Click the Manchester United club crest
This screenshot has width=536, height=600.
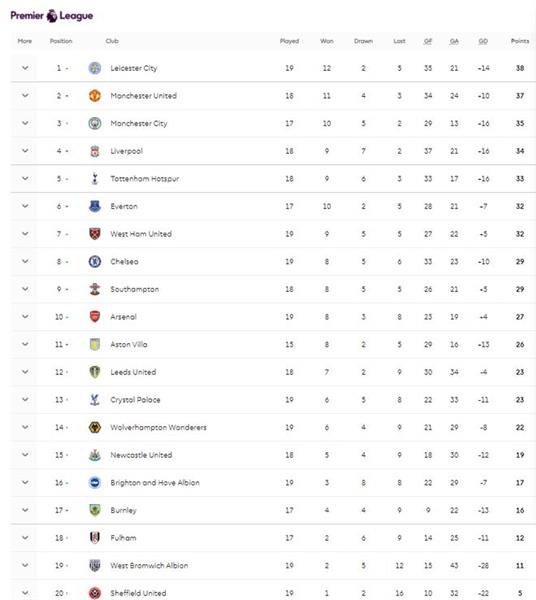pyautogui.click(x=94, y=96)
